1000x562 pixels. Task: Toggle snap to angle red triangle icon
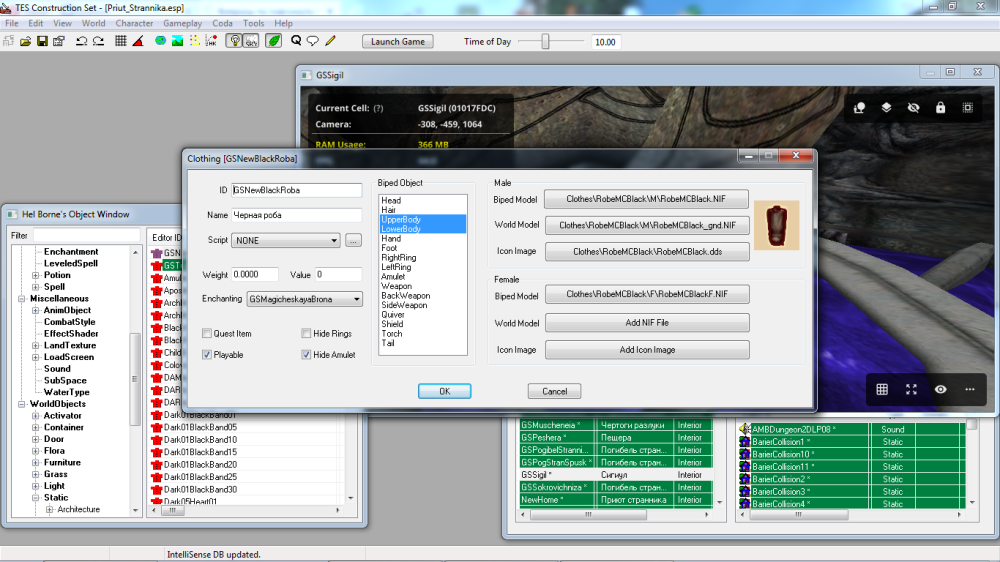138,41
